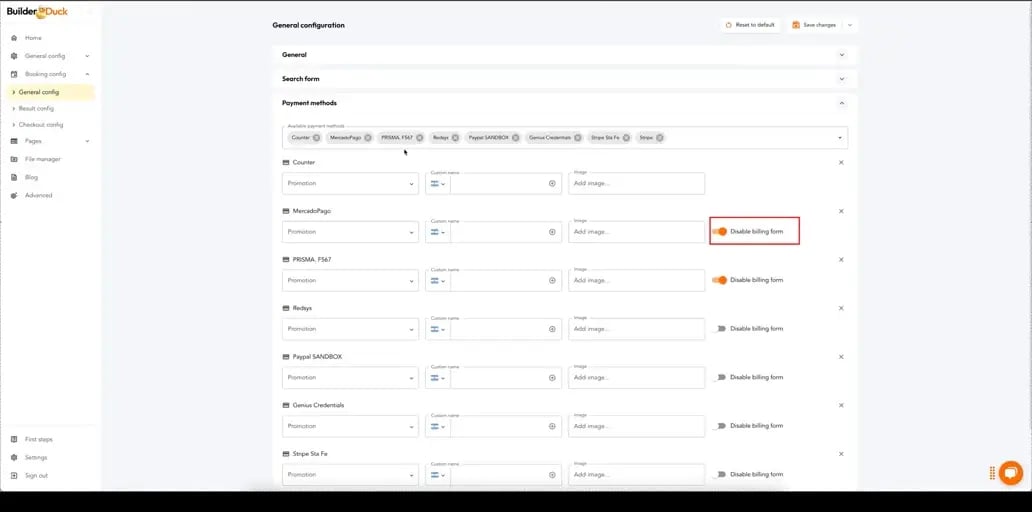Remove Genius Credentials chip from payment methods
This screenshot has height=512, width=1032.
578,138
